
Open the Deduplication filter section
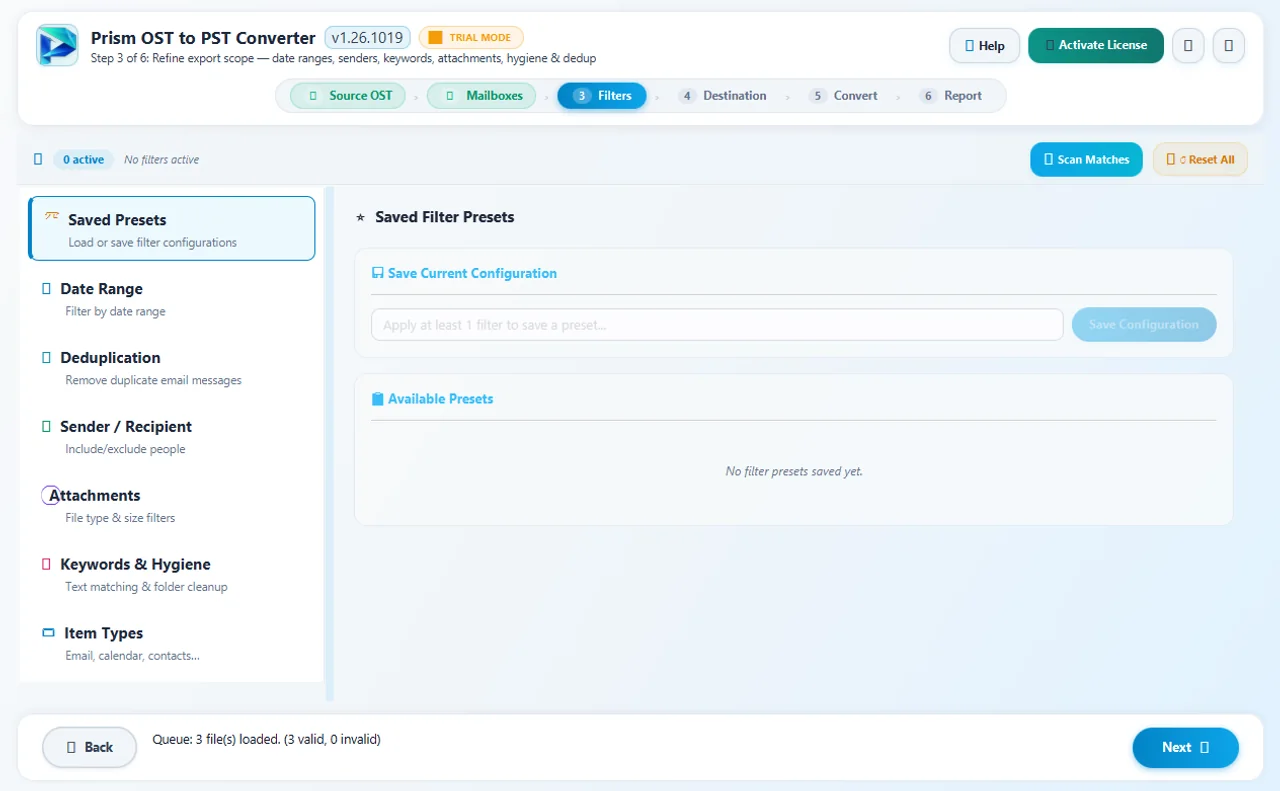[x=172, y=368]
